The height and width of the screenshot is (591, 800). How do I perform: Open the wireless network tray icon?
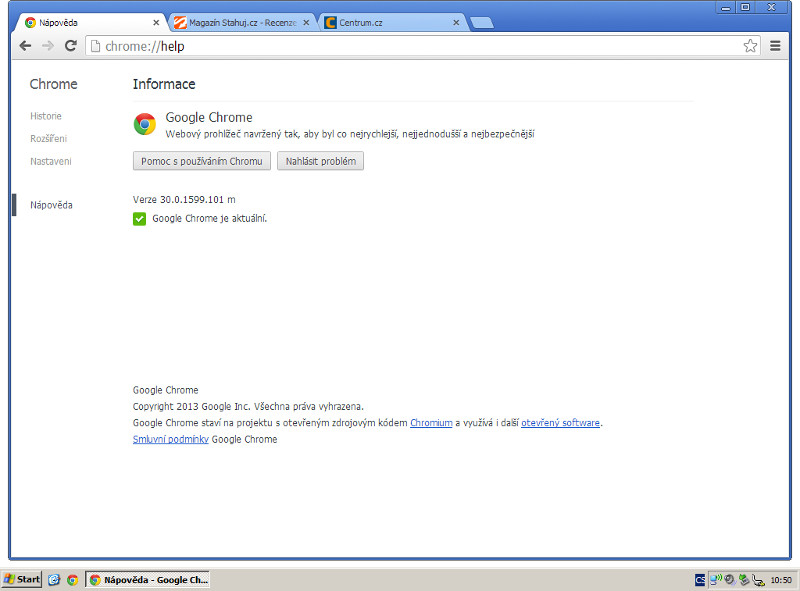point(716,579)
